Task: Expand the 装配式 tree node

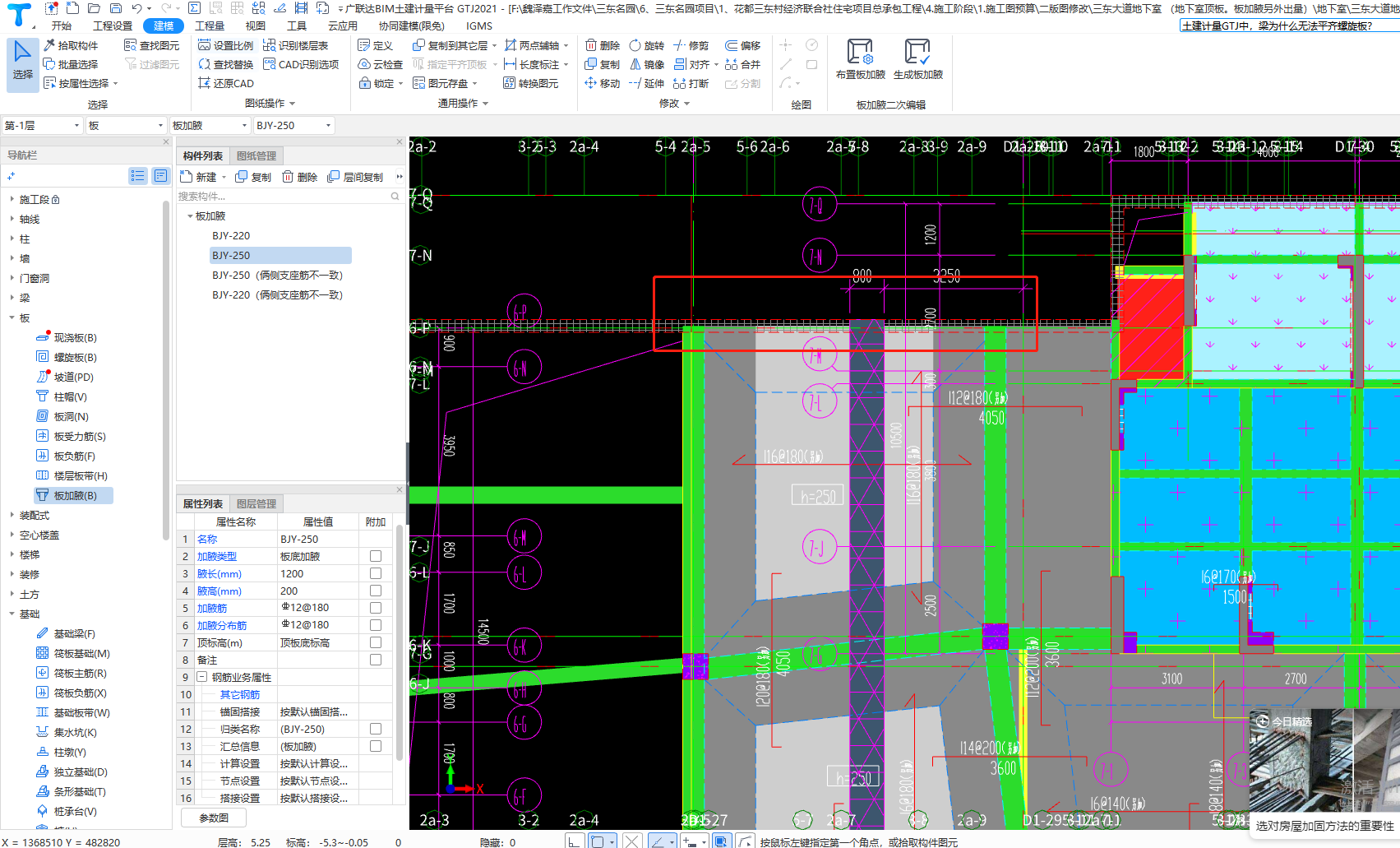Action: coord(12,515)
